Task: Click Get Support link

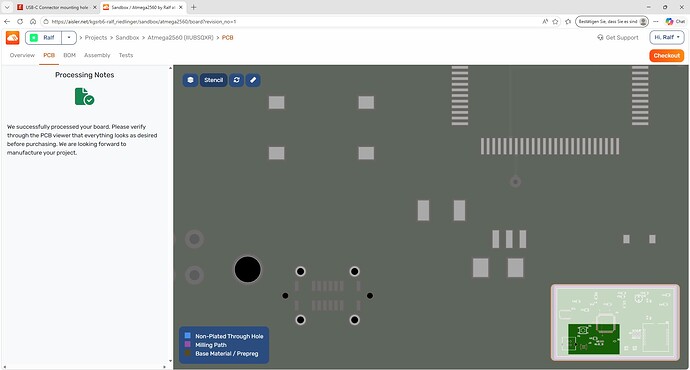Action: pos(618,38)
